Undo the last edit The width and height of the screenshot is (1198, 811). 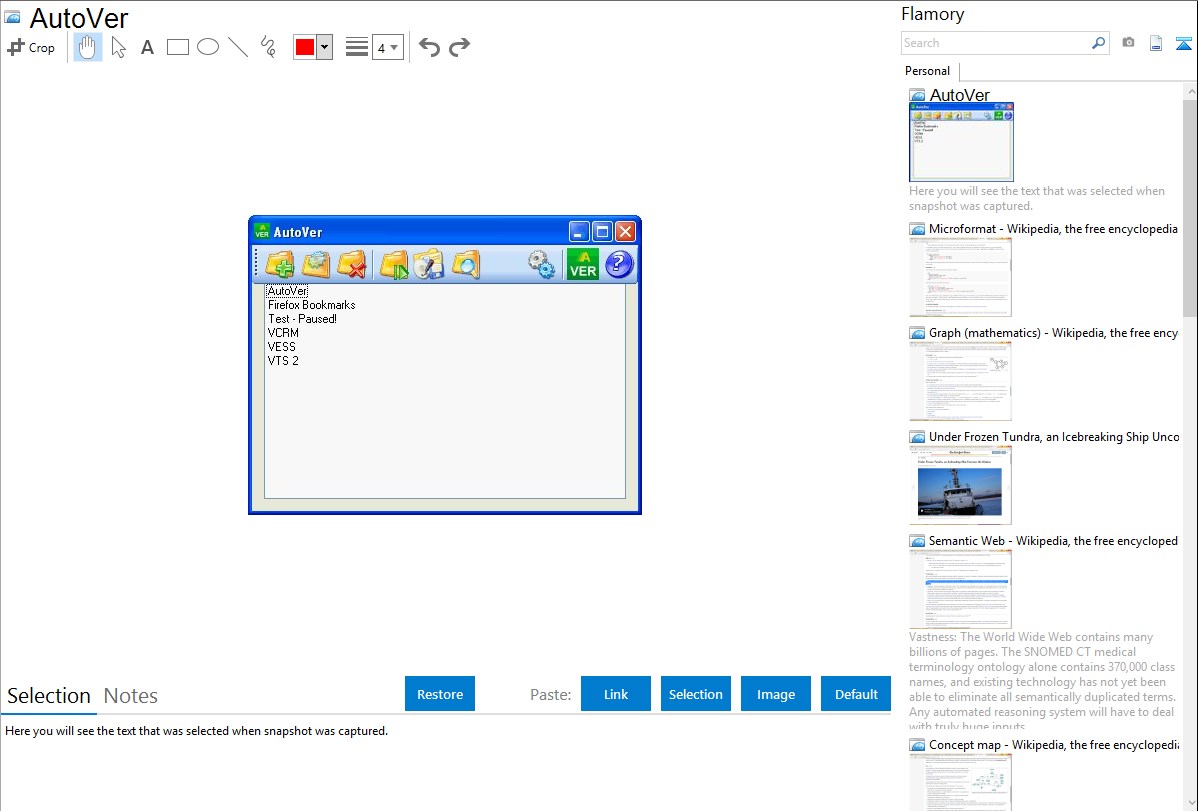[x=429, y=47]
